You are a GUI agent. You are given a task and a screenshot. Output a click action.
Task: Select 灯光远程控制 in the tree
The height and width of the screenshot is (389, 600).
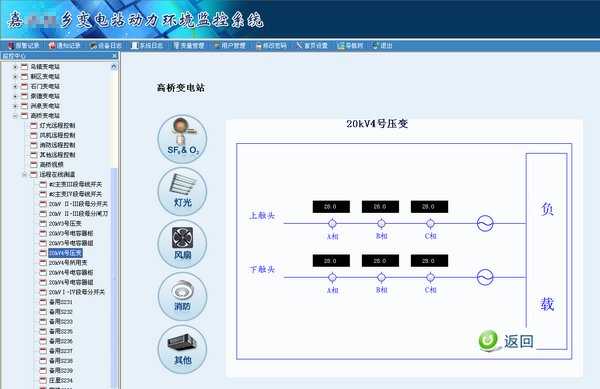tap(57, 125)
